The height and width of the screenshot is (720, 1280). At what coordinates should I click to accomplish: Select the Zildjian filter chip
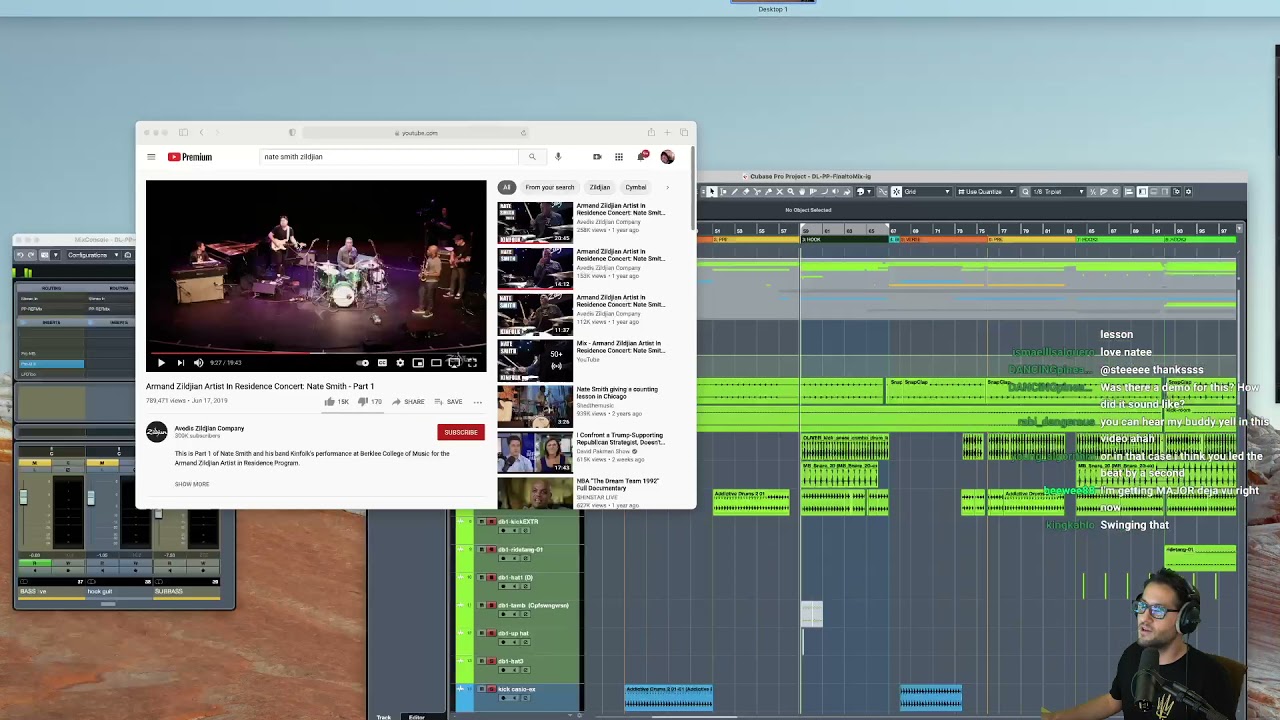click(600, 187)
